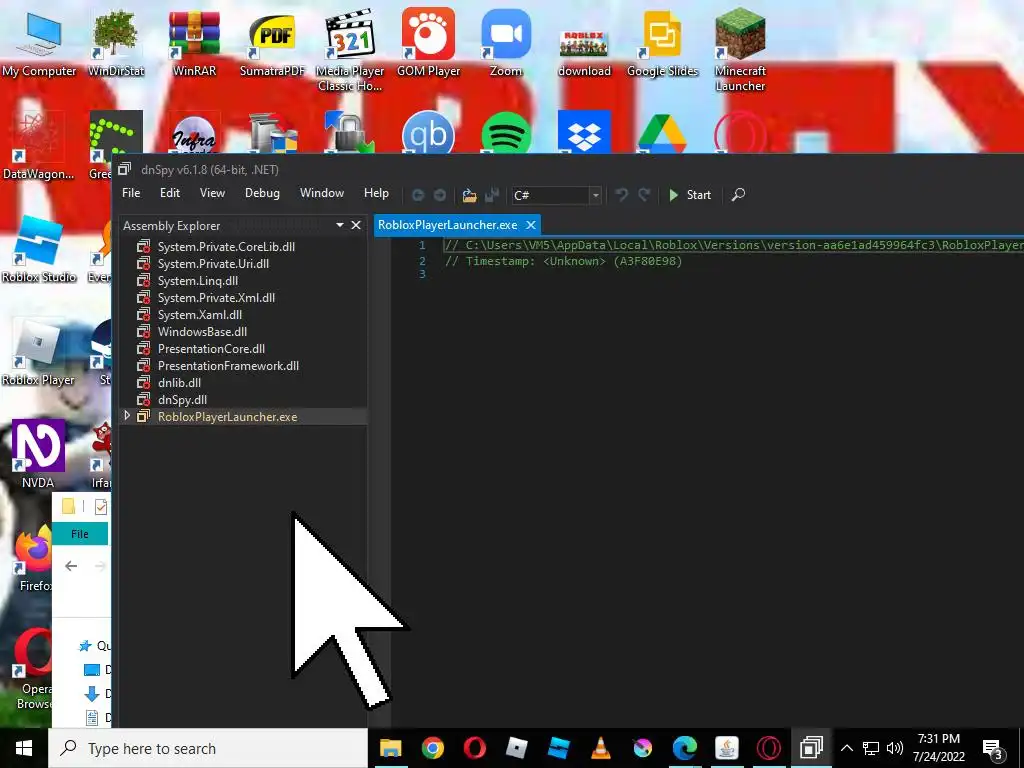Viewport: 1024px width, 768px height.
Task: Open the dnSpy Window menu
Action: pos(321,193)
